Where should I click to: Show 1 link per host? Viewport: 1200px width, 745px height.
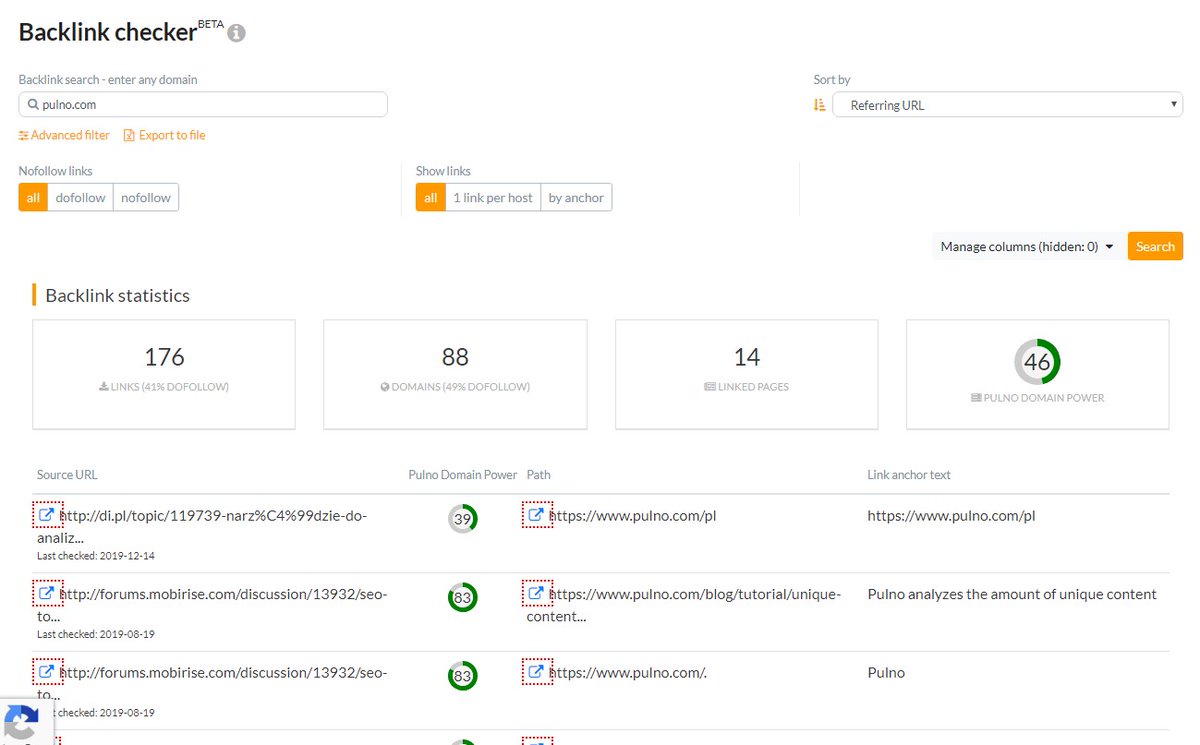click(492, 198)
